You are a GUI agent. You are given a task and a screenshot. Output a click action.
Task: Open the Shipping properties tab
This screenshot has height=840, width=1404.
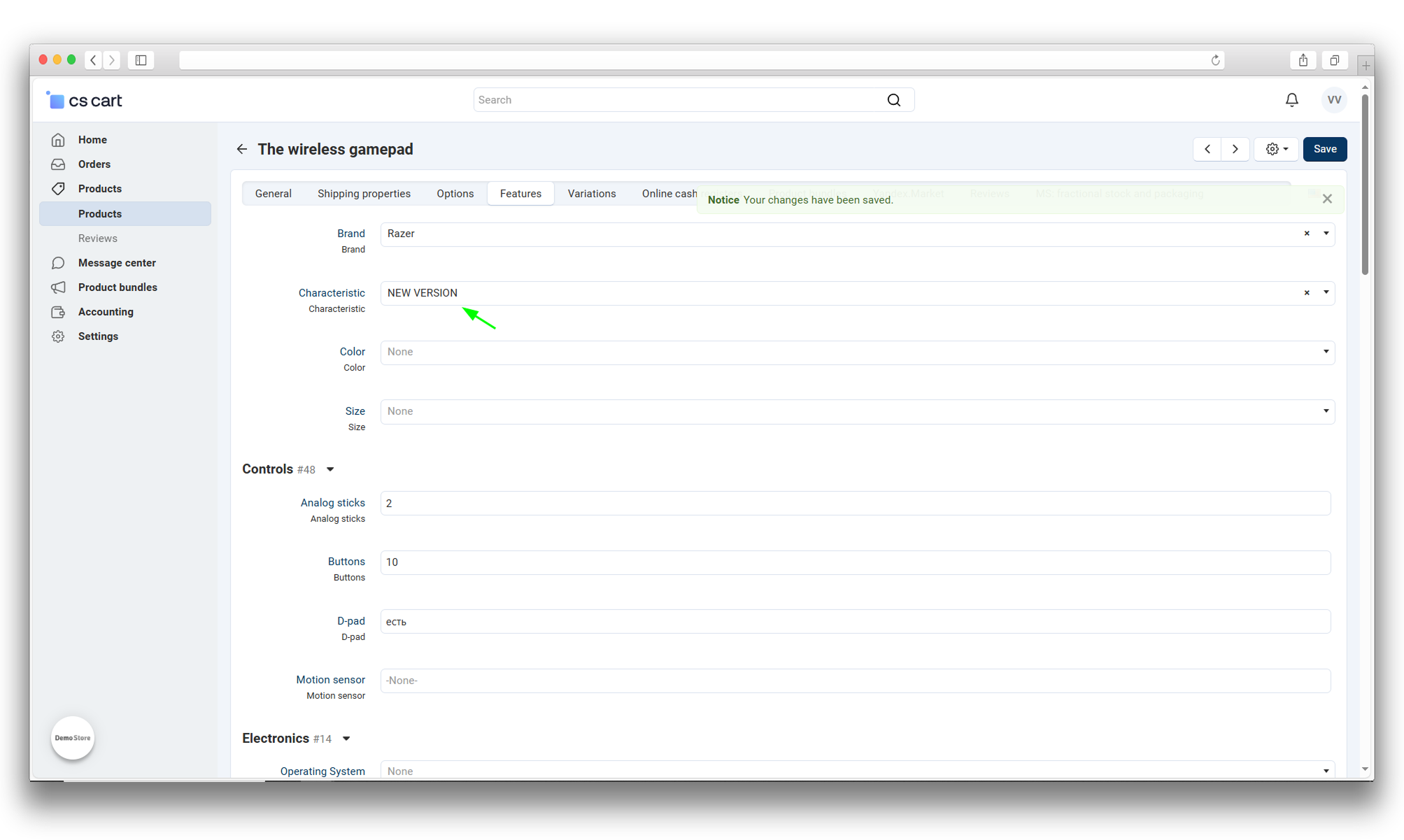364,194
